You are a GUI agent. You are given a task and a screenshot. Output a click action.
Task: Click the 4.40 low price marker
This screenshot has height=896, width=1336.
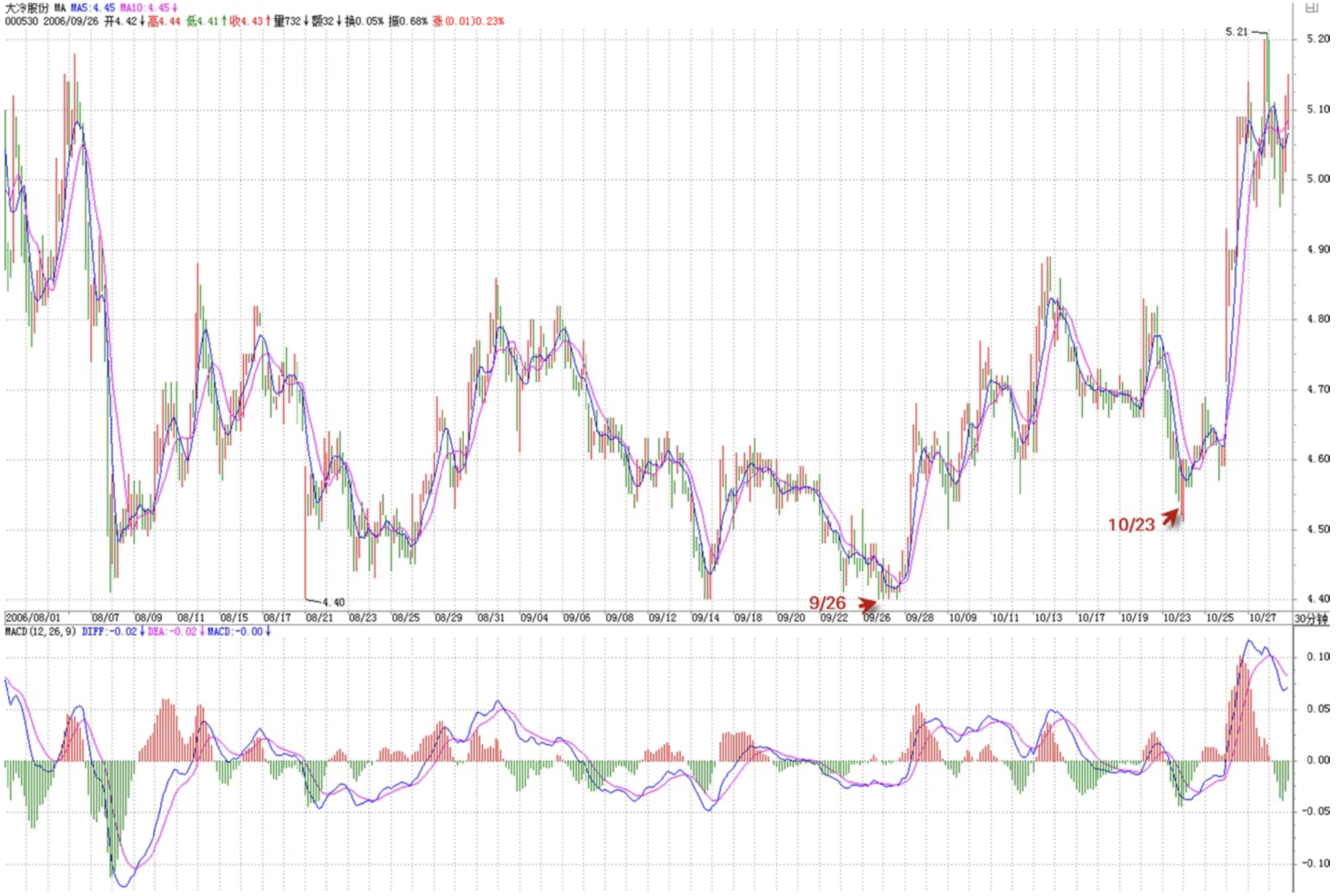tap(333, 602)
